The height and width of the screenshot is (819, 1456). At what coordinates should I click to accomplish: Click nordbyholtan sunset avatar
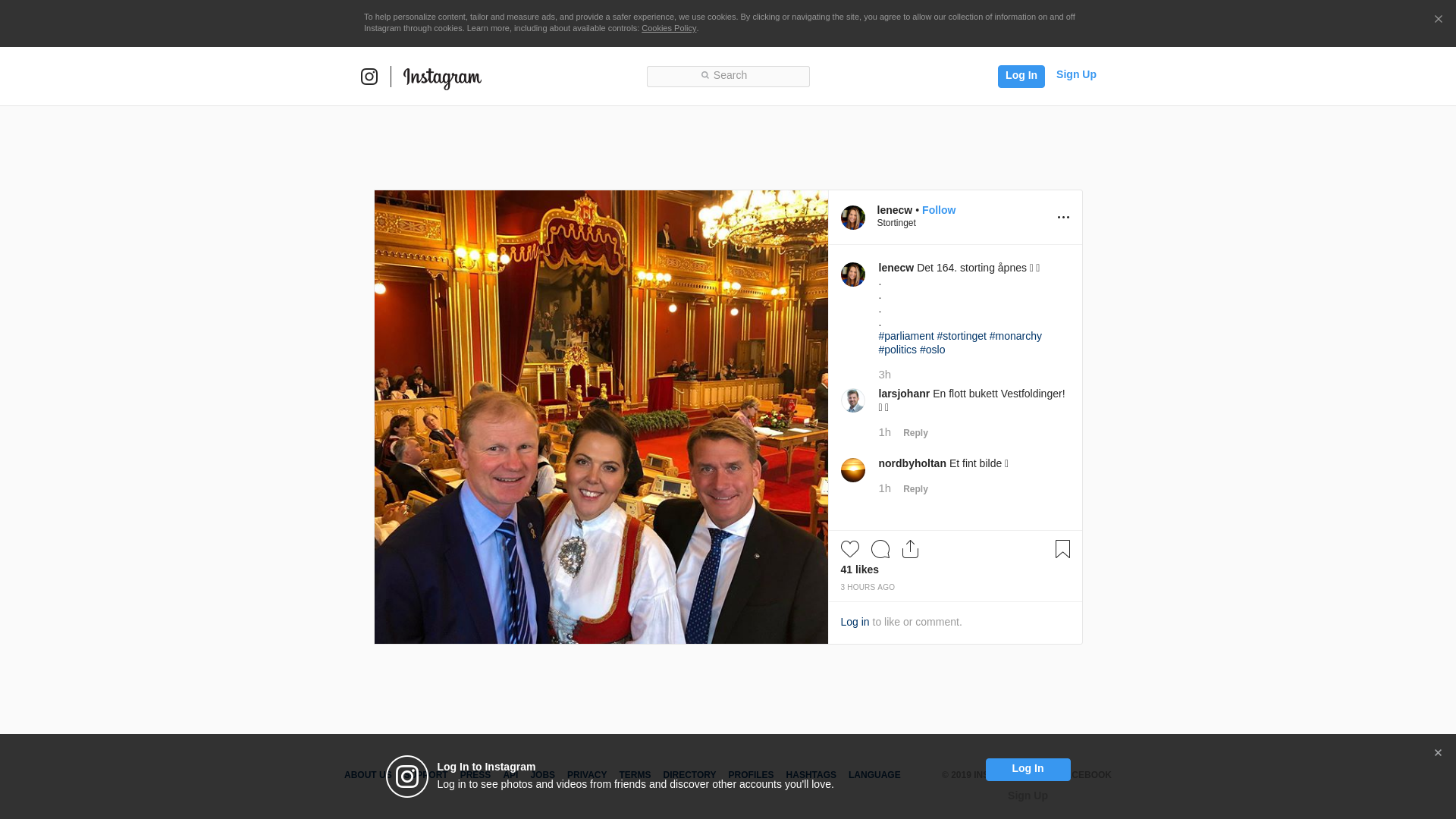point(853,470)
